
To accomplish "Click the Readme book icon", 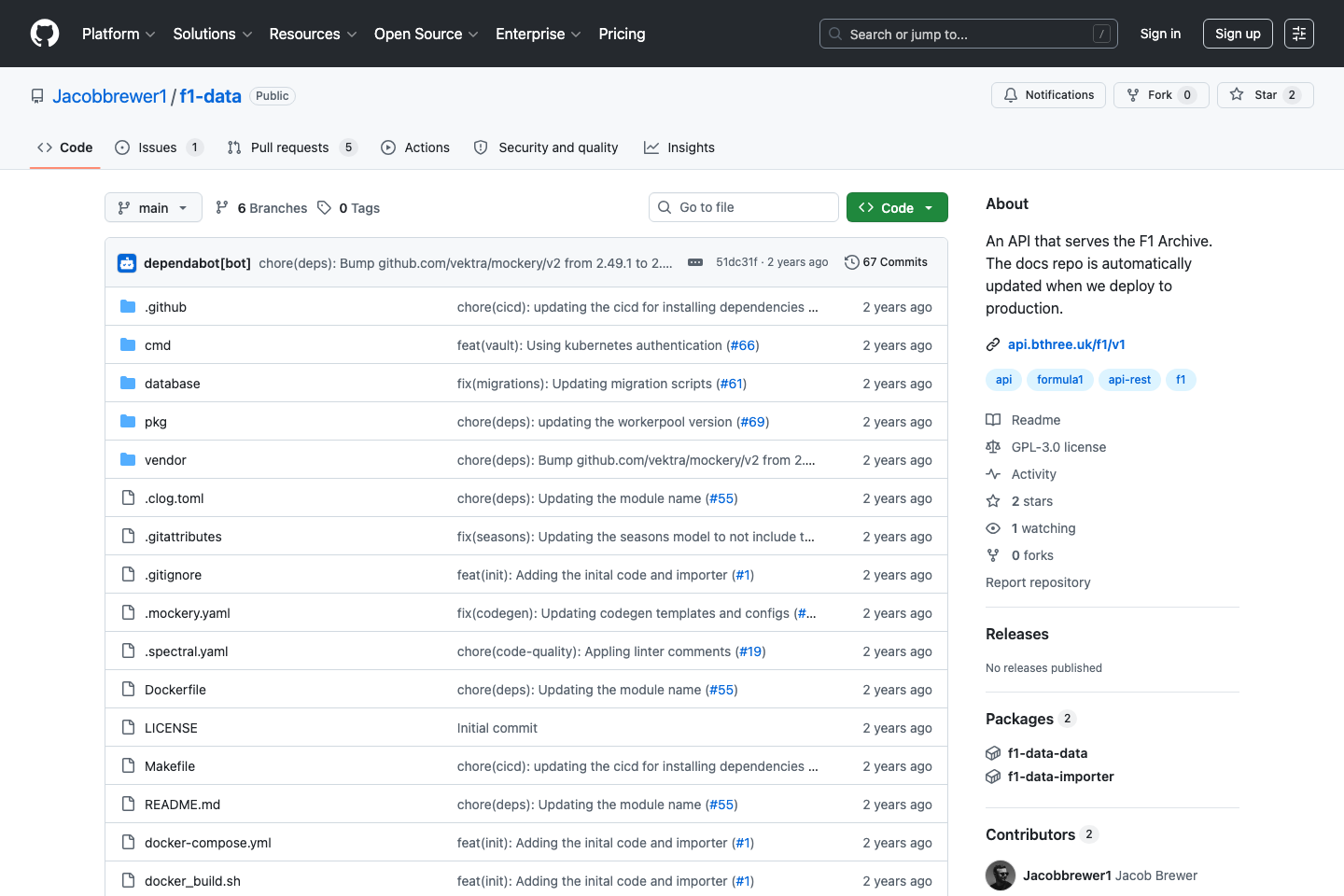I will [x=992, y=419].
